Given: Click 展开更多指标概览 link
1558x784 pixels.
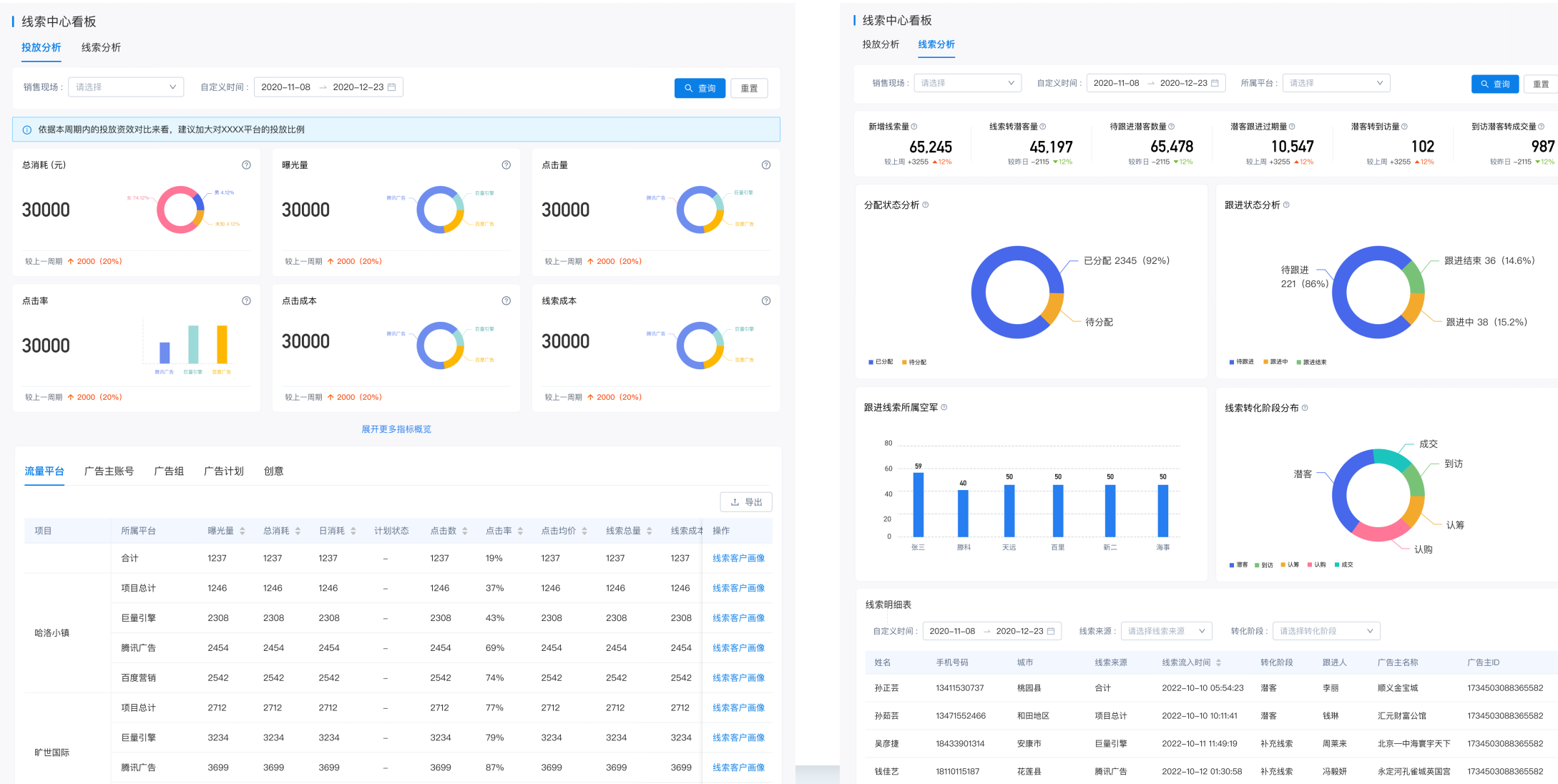Looking at the screenshot, I should click(x=396, y=429).
